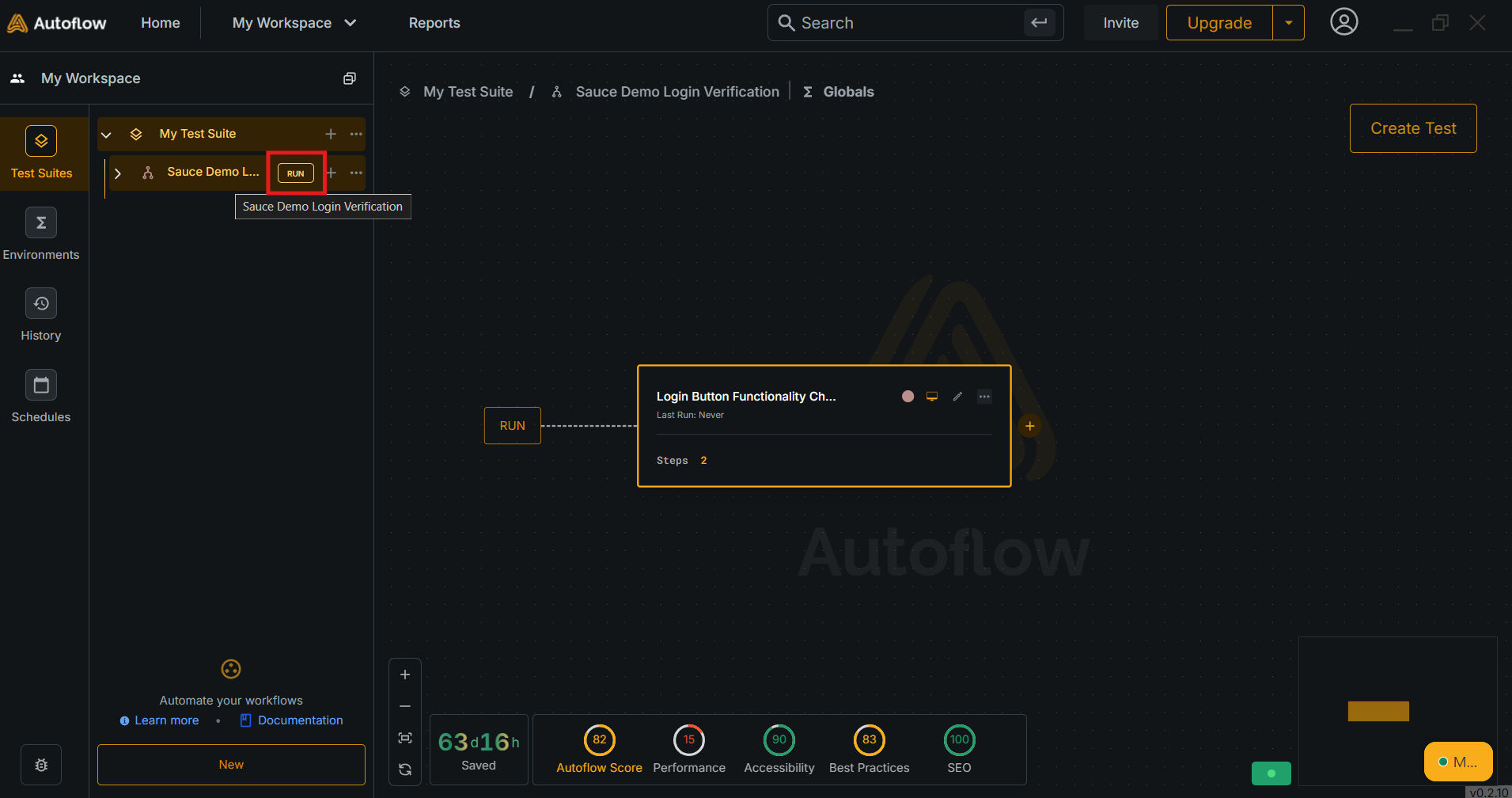Screen dimensions: 1512x798
Task: Open Globals in the breadcrumb bar
Action: [x=839, y=92]
